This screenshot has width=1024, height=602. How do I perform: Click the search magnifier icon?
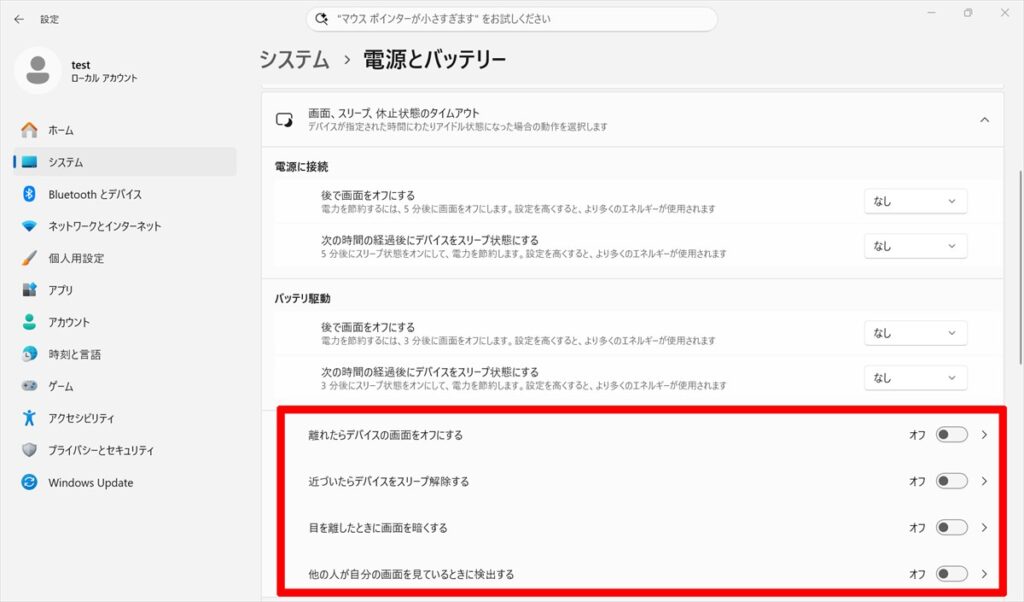point(321,19)
